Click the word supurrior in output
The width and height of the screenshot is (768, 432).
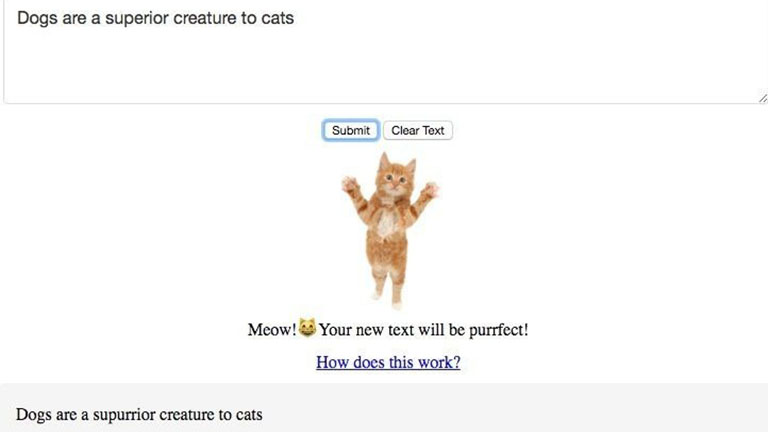click(139, 413)
